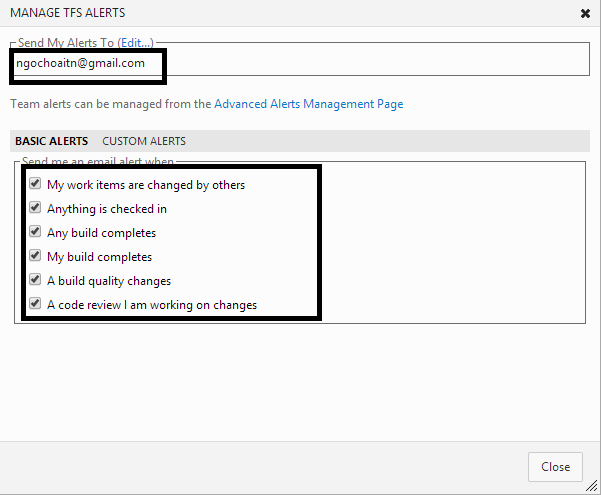Switch to the Custom Alerts tab

(144, 141)
